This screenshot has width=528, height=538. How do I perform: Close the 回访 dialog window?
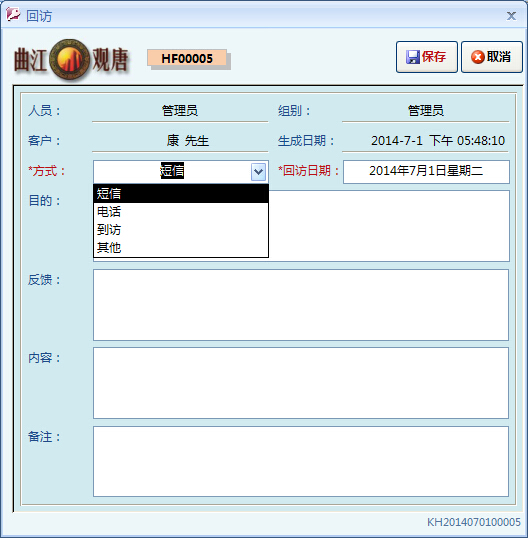[511, 16]
